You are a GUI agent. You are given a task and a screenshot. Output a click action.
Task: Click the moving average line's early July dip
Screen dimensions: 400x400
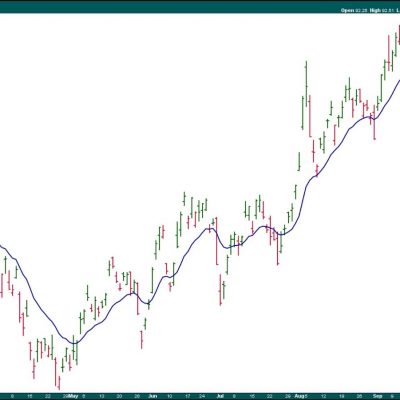tap(227, 247)
